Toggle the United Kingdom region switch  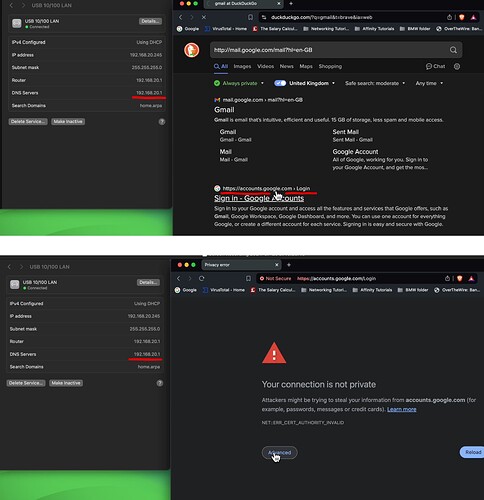[x=280, y=83]
